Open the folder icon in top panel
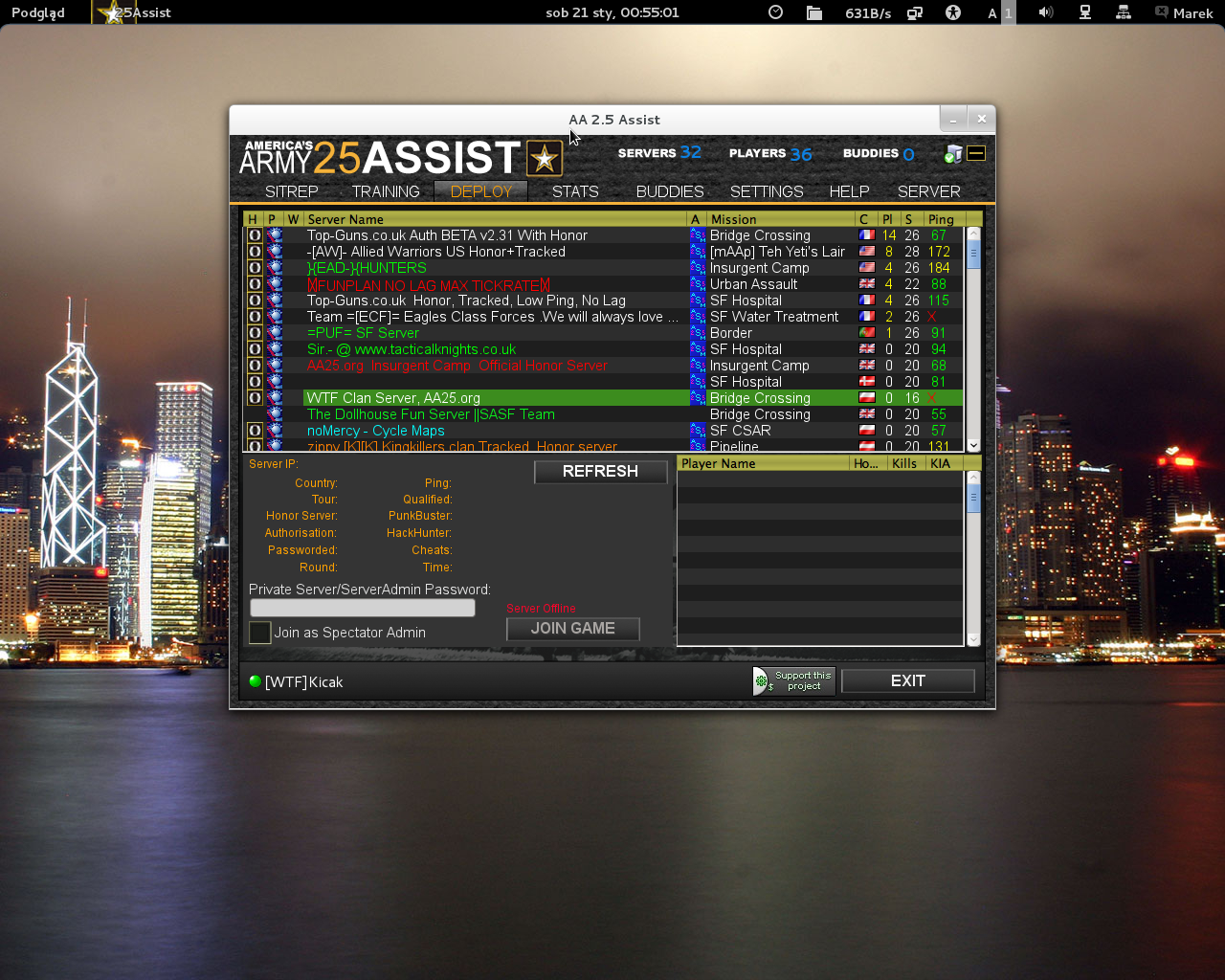The image size is (1225, 980). 814,12
